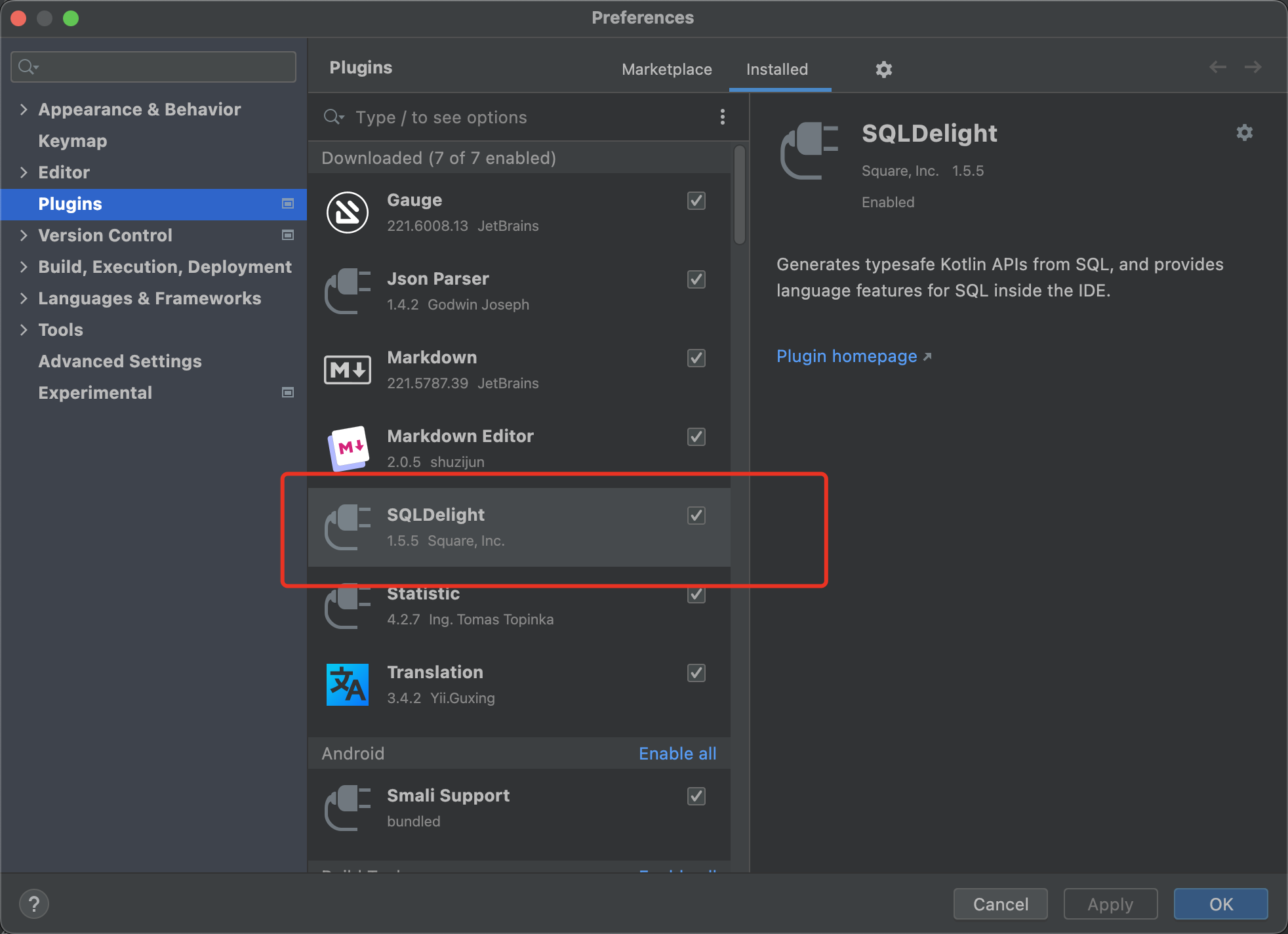This screenshot has height=934, width=1288.
Task: Expand Build, Execution, Deployment section
Action: pos(24,267)
